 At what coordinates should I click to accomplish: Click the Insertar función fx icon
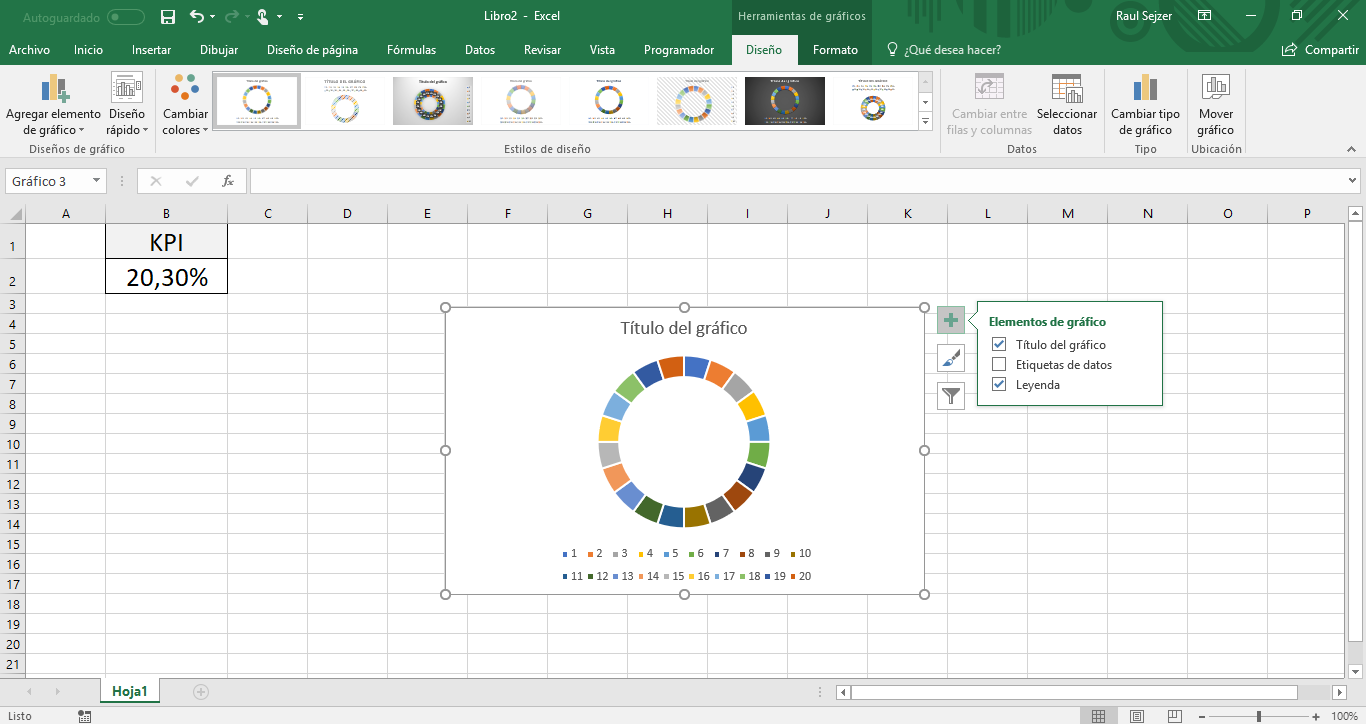point(228,181)
